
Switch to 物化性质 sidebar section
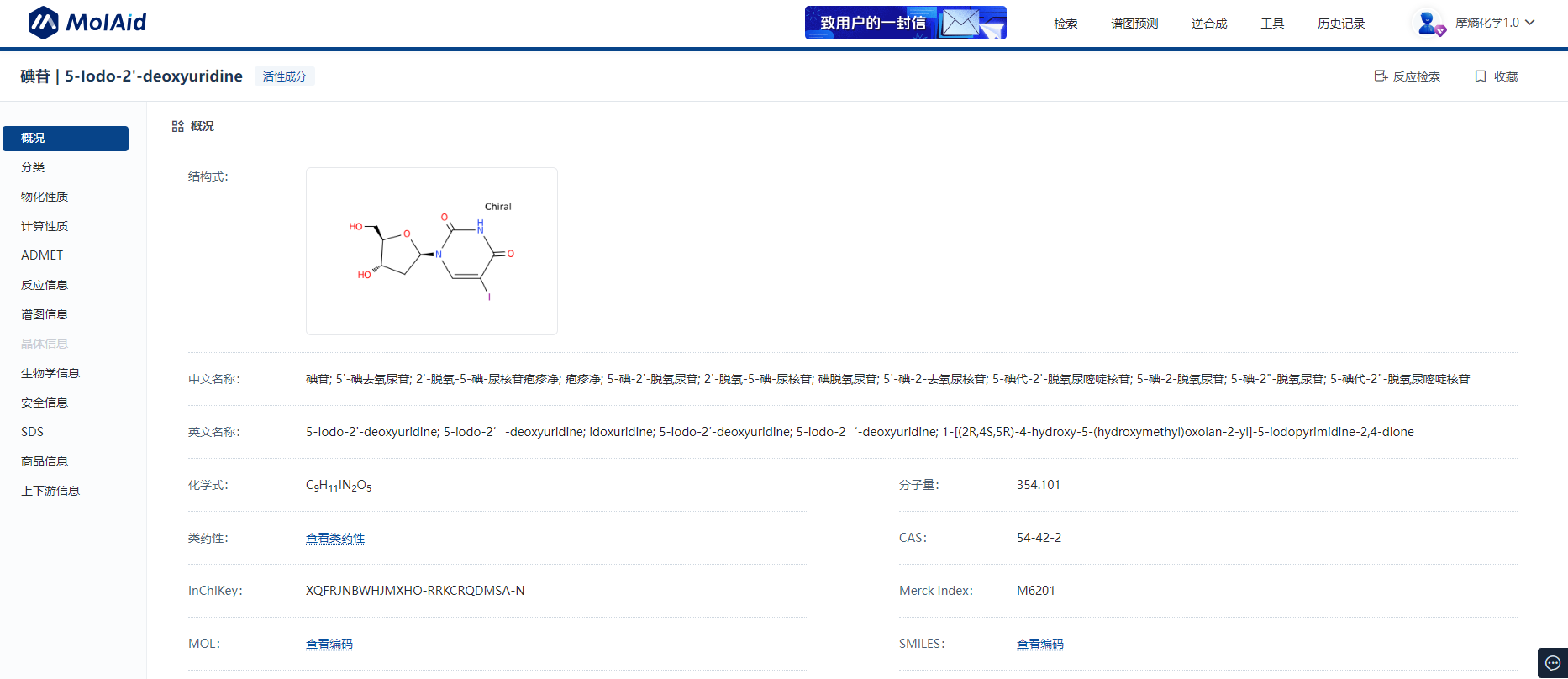pos(45,197)
